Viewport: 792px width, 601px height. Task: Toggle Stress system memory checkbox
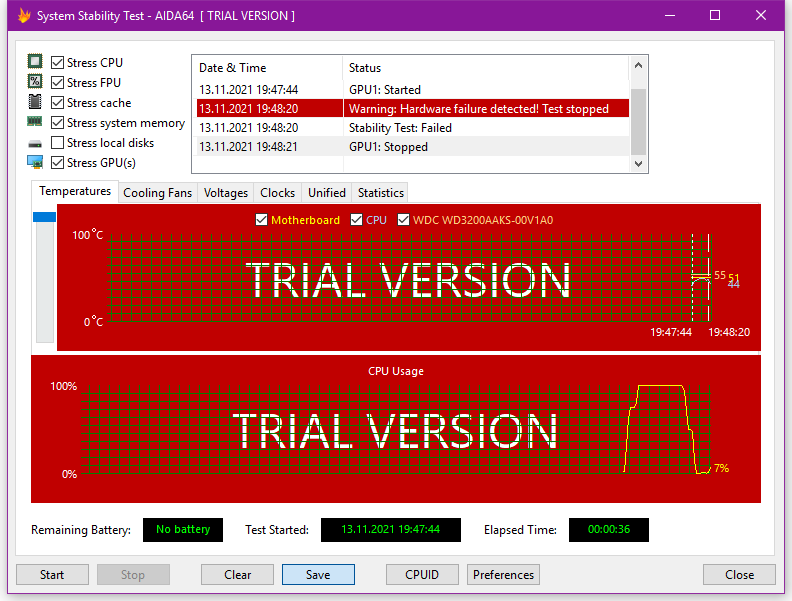coord(58,123)
